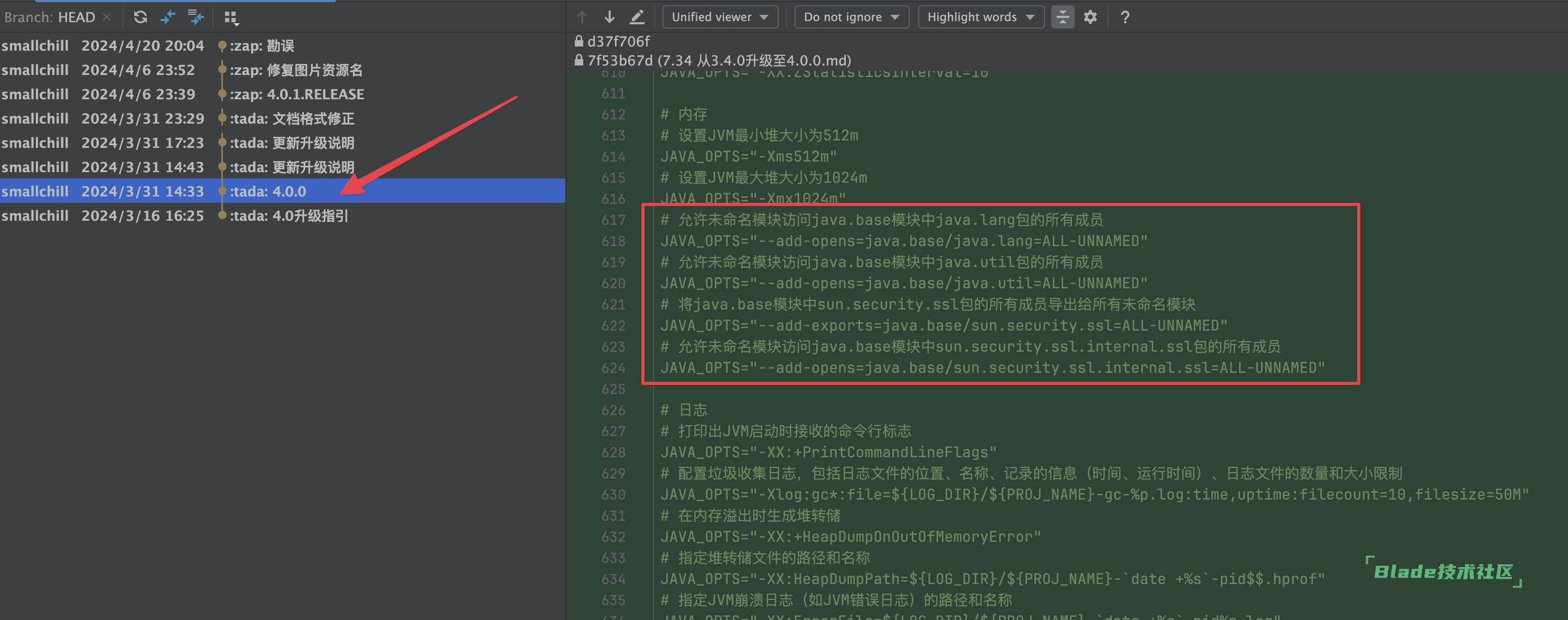Click revision 7f53b67d file label
The height and width of the screenshot is (620, 1568).
[720, 60]
